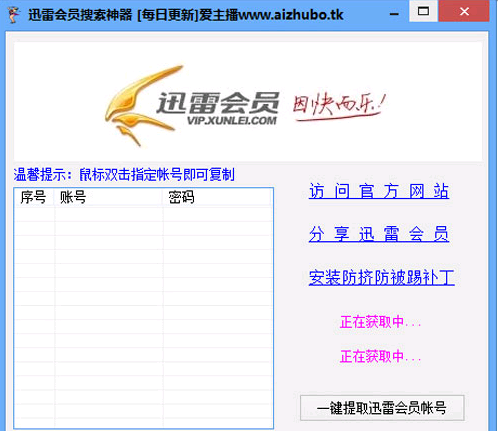Minimize the window
Image resolution: width=498 pixels, height=431 pixels.
click(x=394, y=14)
